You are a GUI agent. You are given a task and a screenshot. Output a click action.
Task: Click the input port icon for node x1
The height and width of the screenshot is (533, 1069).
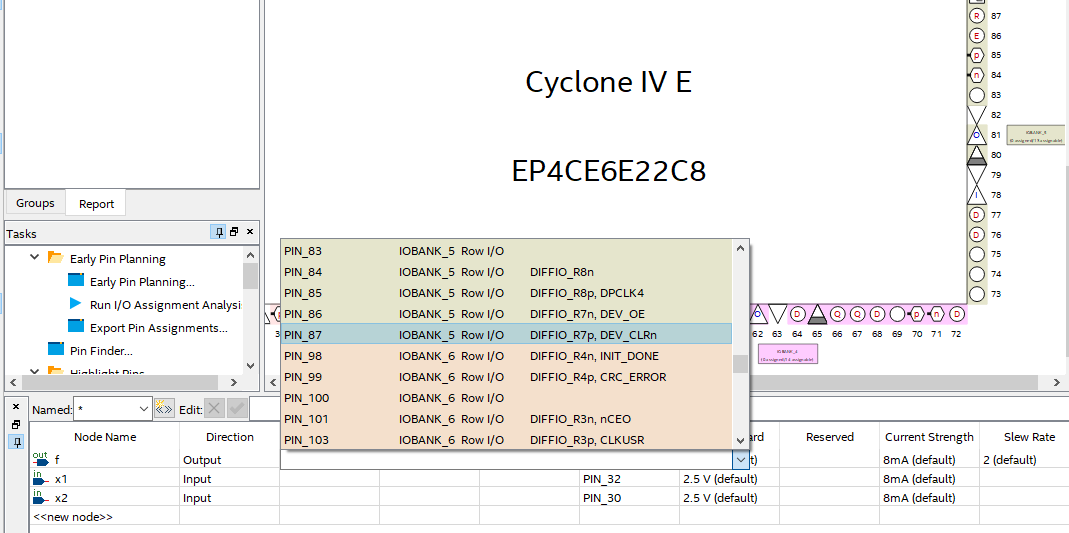tap(40, 478)
